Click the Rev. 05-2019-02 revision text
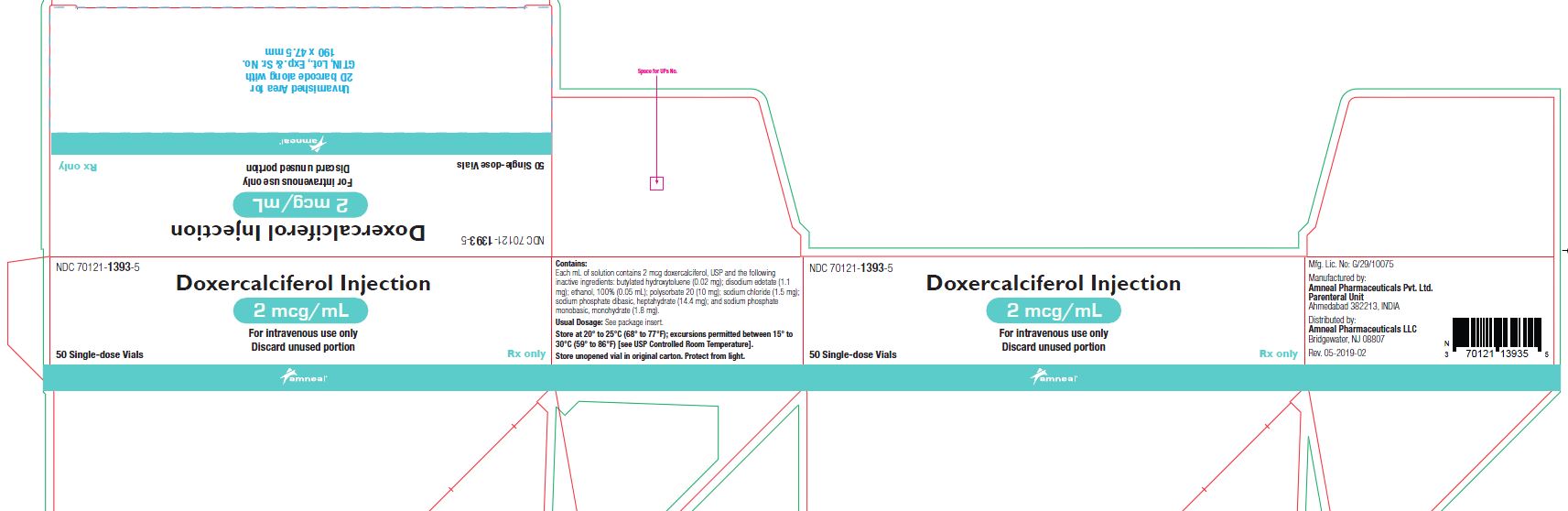 [x=1336, y=353]
